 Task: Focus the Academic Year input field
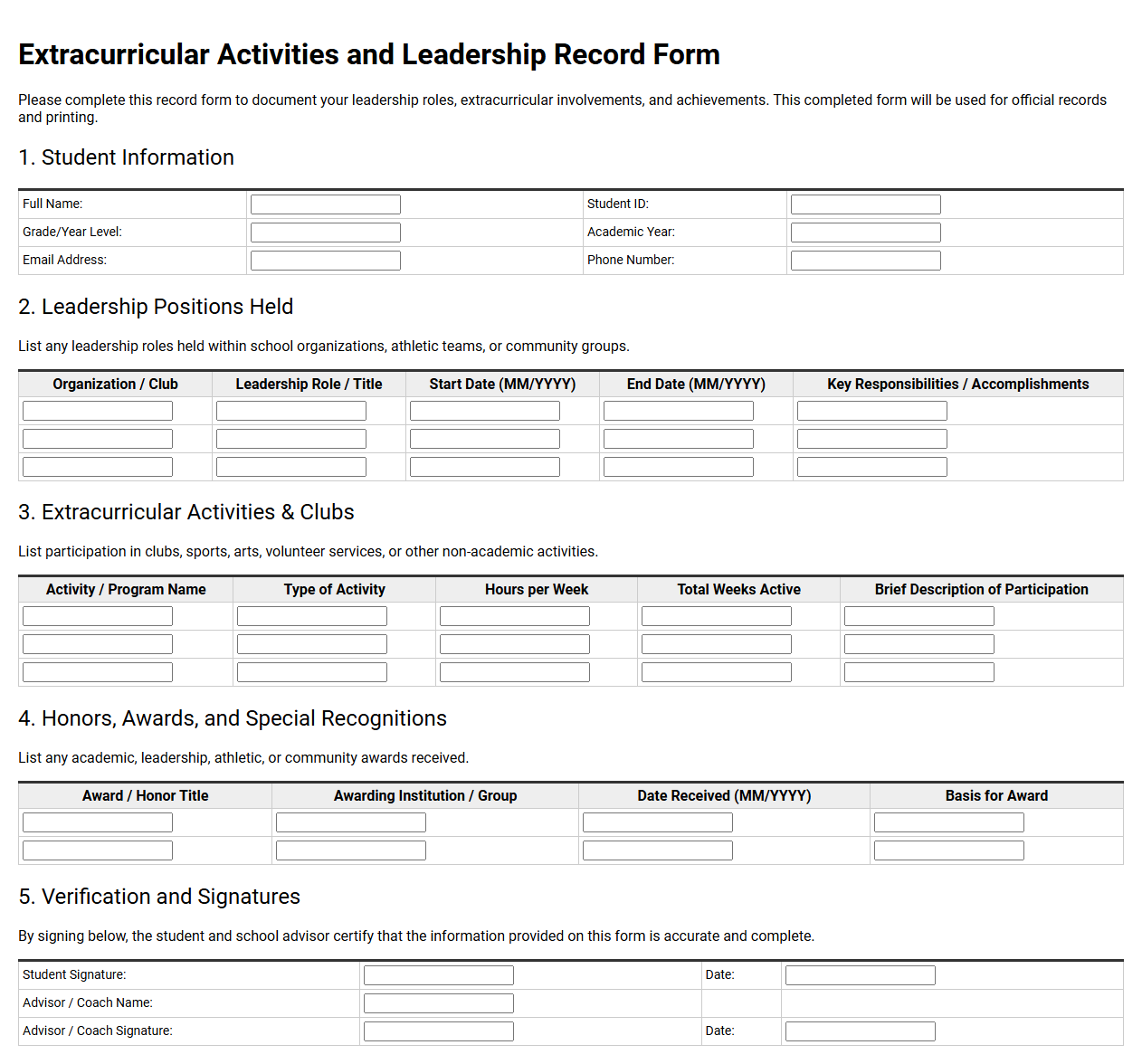pyautogui.click(x=866, y=233)
